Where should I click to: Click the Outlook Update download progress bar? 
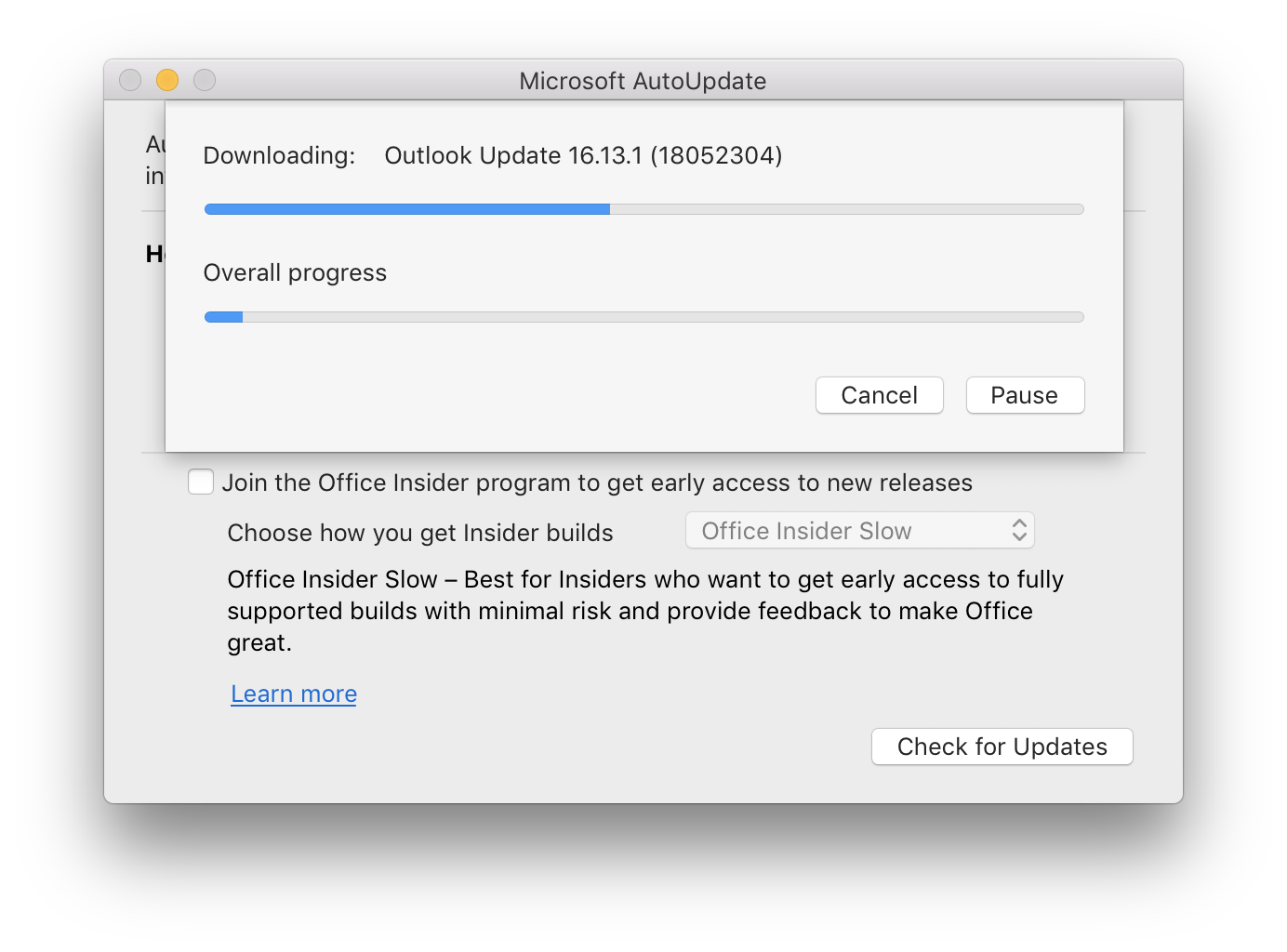click(x=643, y=209)
